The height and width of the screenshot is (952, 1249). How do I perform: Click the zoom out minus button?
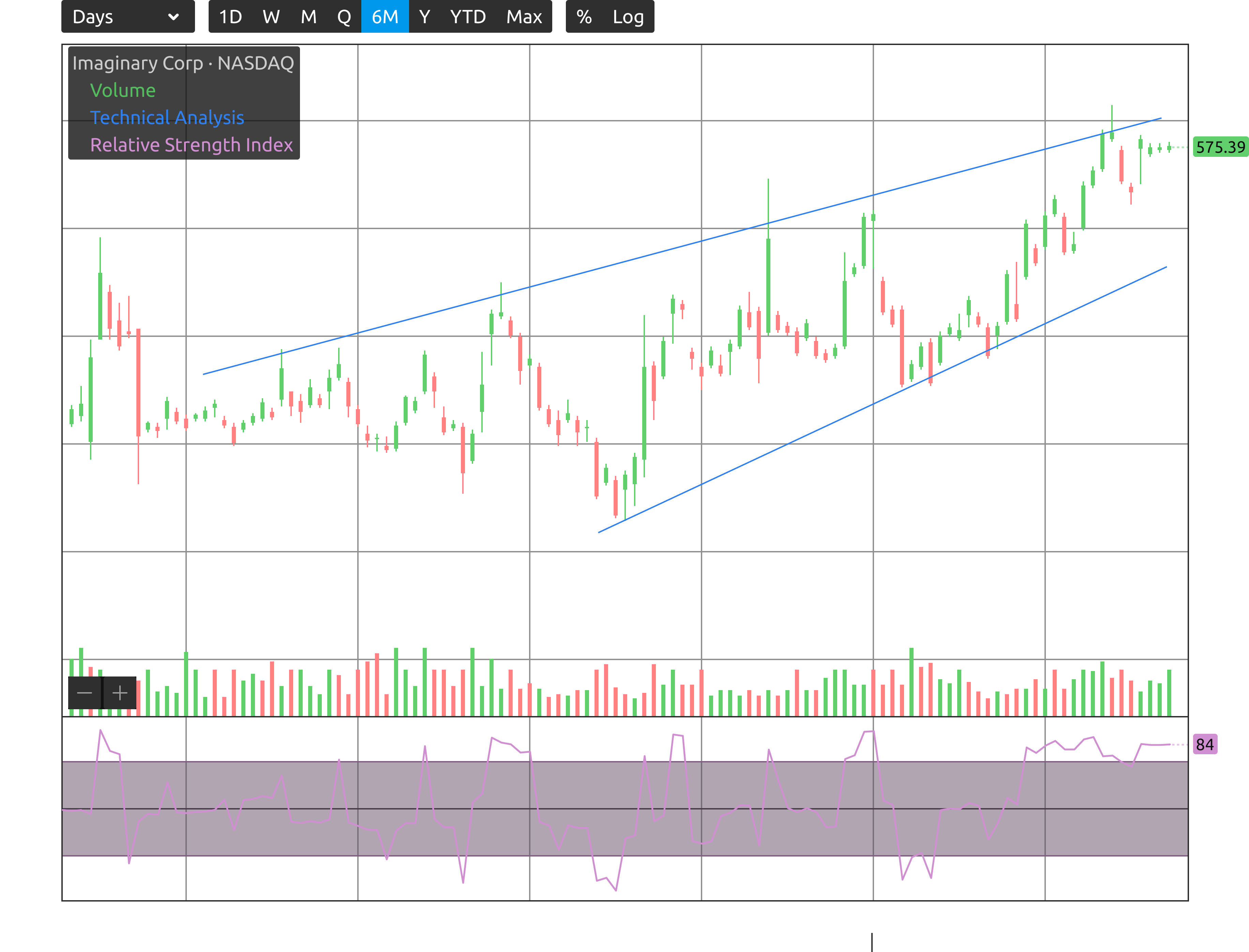(85, 693)
